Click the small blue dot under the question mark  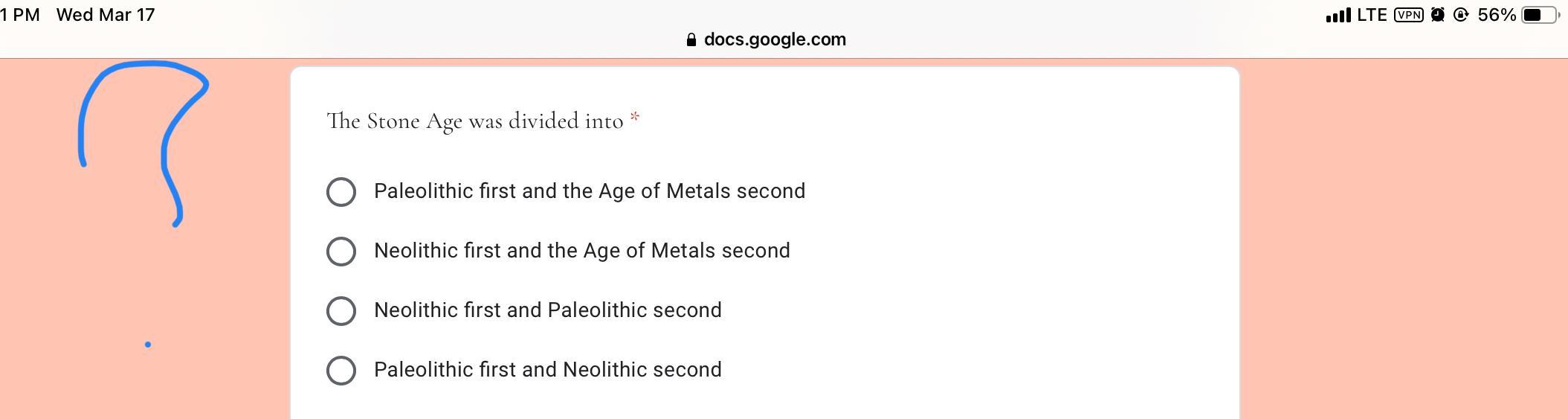[x=148, y=345]
